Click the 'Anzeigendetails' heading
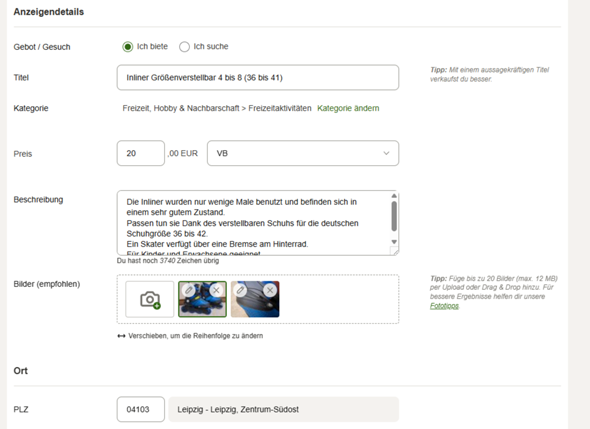Image resolution: width=590 pixels, height=429 pixels. (49, 12)
